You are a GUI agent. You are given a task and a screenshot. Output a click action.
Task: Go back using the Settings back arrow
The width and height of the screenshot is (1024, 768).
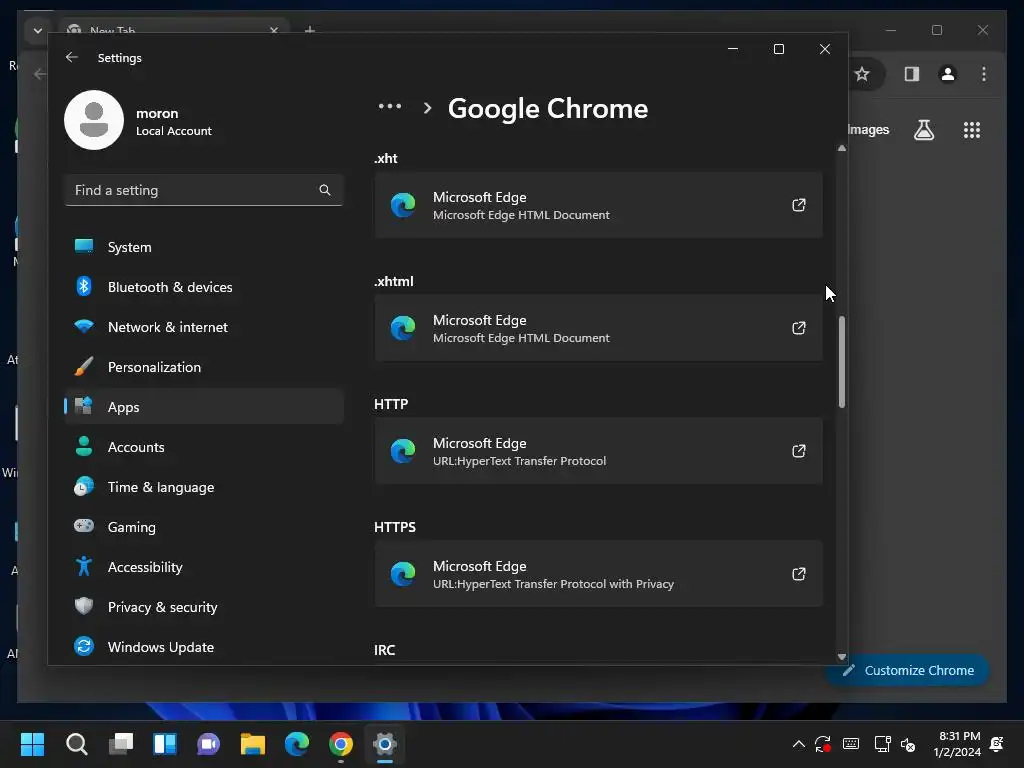tap(72, 57)
